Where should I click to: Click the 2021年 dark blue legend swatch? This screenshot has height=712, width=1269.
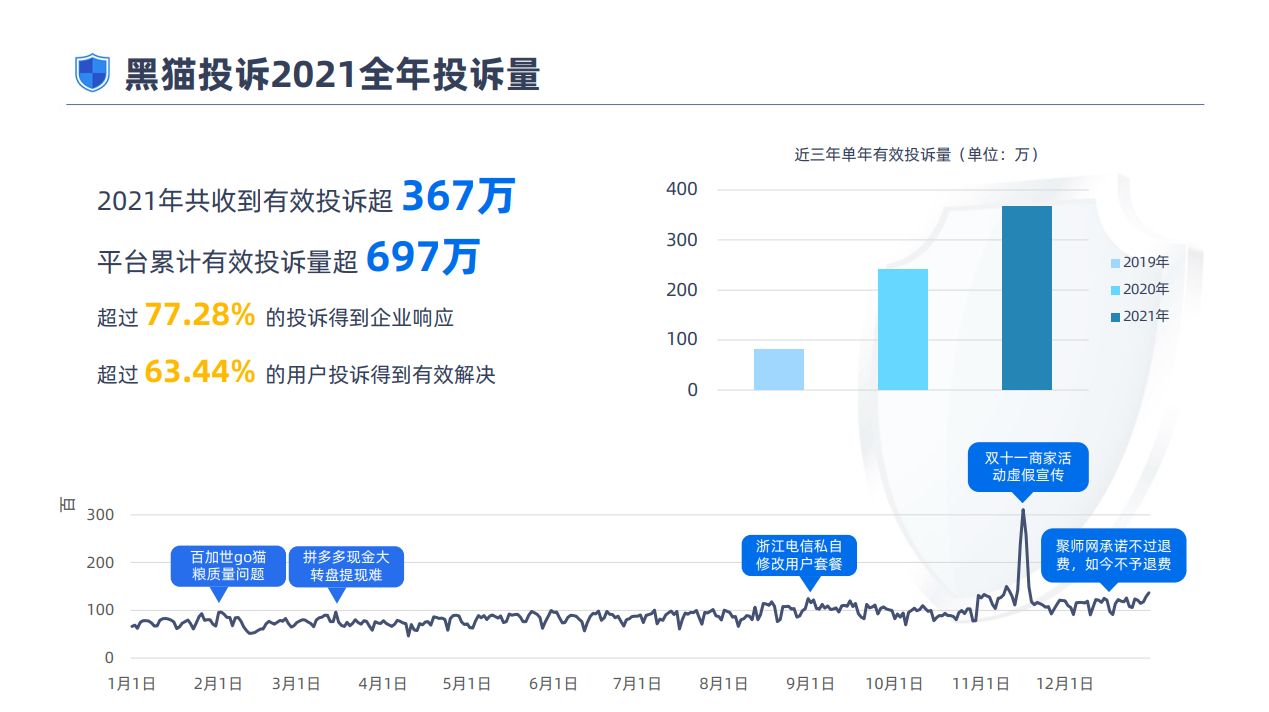click(1115, 317)
